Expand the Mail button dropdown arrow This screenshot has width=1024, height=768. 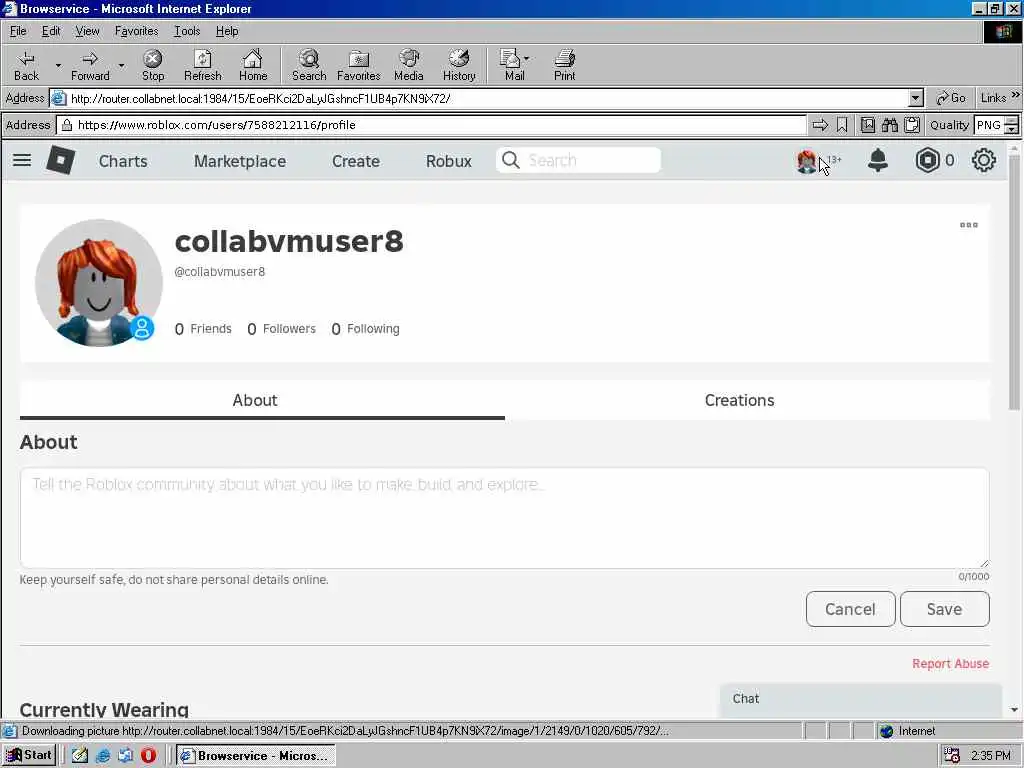[526, 58]
